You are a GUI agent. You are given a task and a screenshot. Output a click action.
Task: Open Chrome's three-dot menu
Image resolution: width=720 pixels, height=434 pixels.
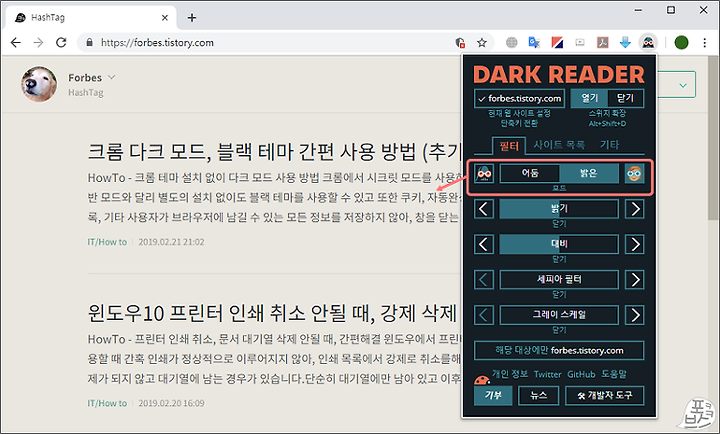pos(704,43)
